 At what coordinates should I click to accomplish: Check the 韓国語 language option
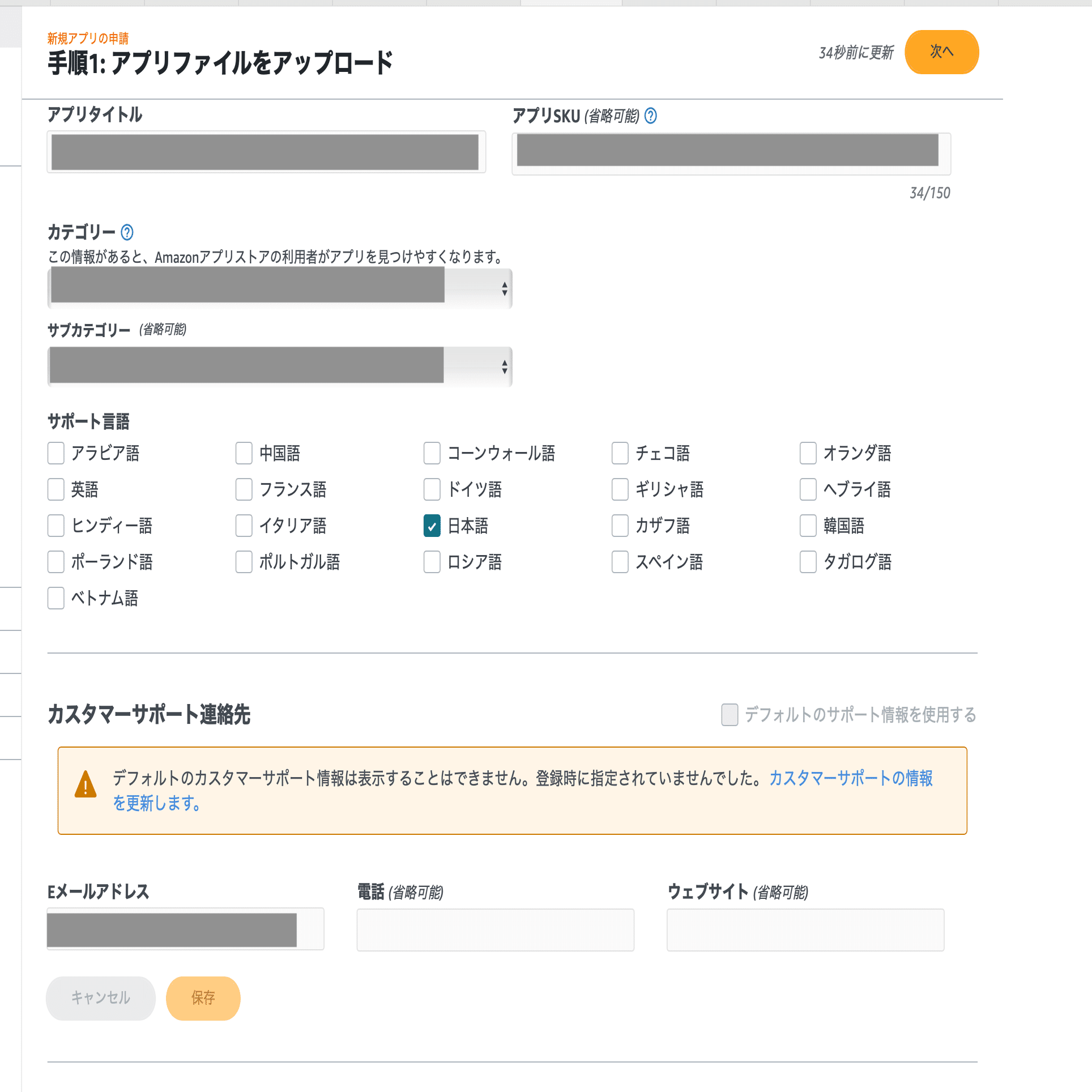tap(808, 526)
